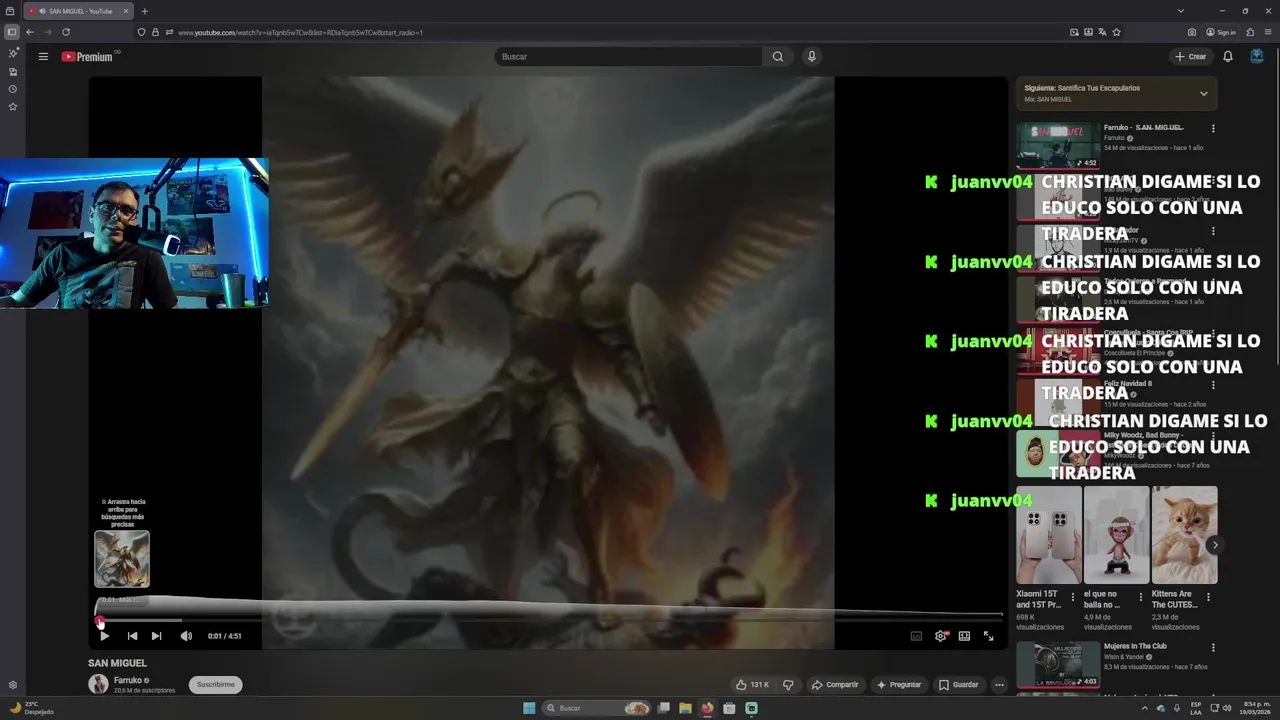Screen dimensions: 1280x720
Task: Open sidebar settings gear
Action: [13, 685]
